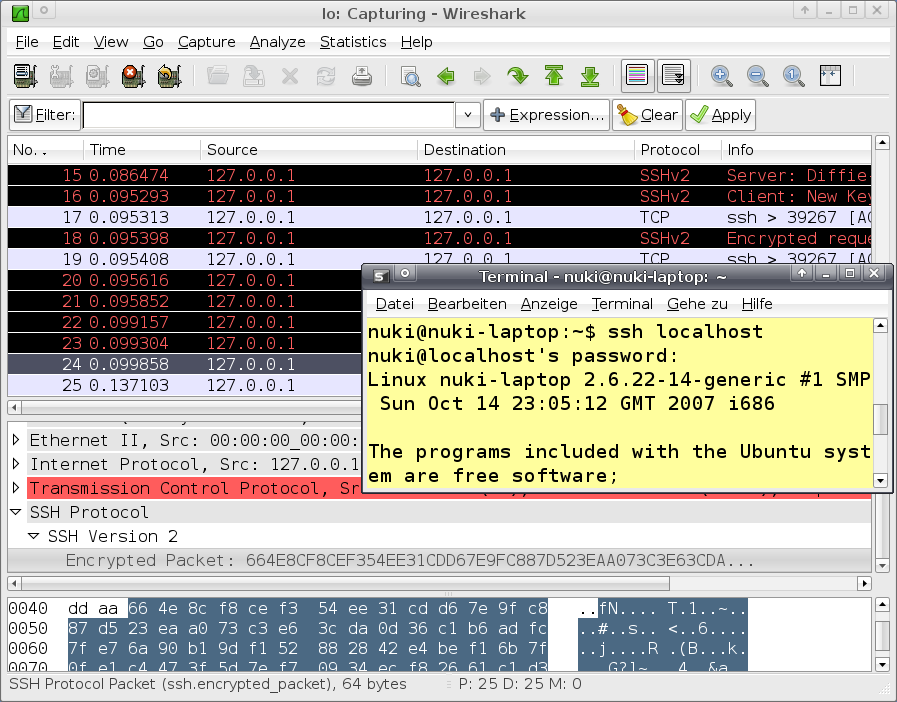The height and width of the screenshot is (702, 897).
Task: Jump to the last packet
Action: (x=590, y=76)
